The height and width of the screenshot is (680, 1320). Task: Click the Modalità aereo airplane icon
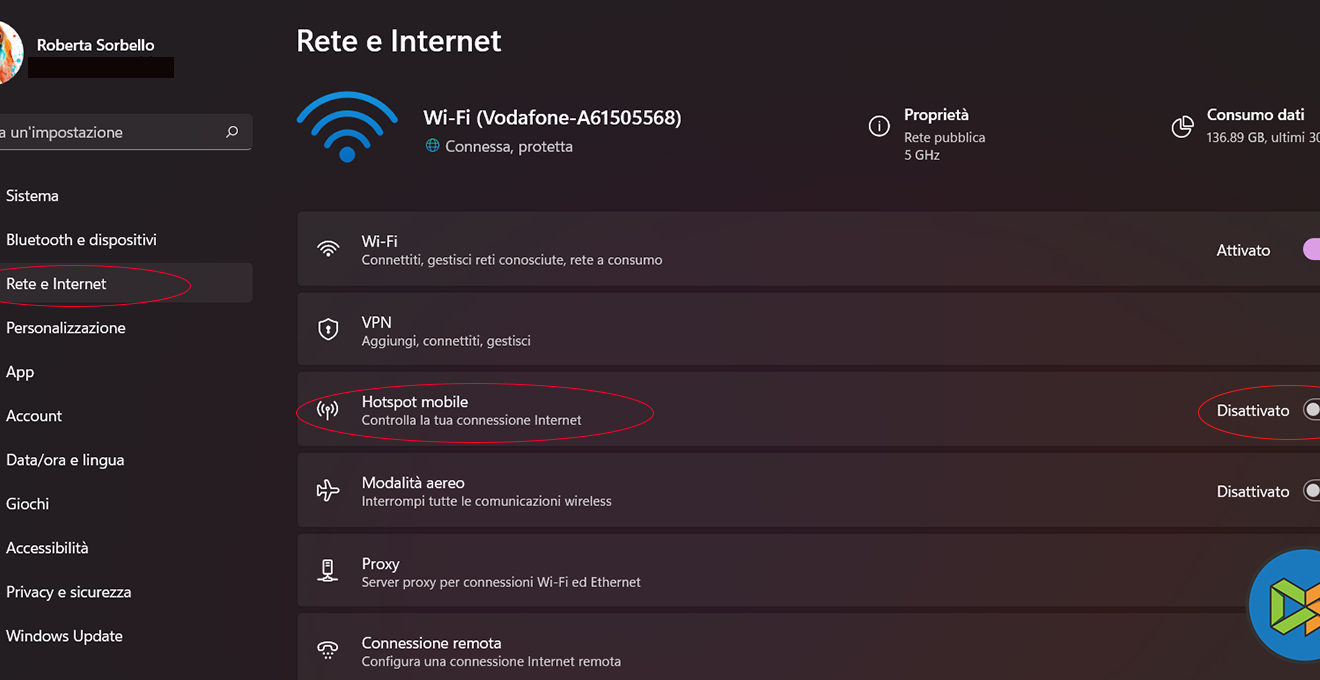coord(328,490)
